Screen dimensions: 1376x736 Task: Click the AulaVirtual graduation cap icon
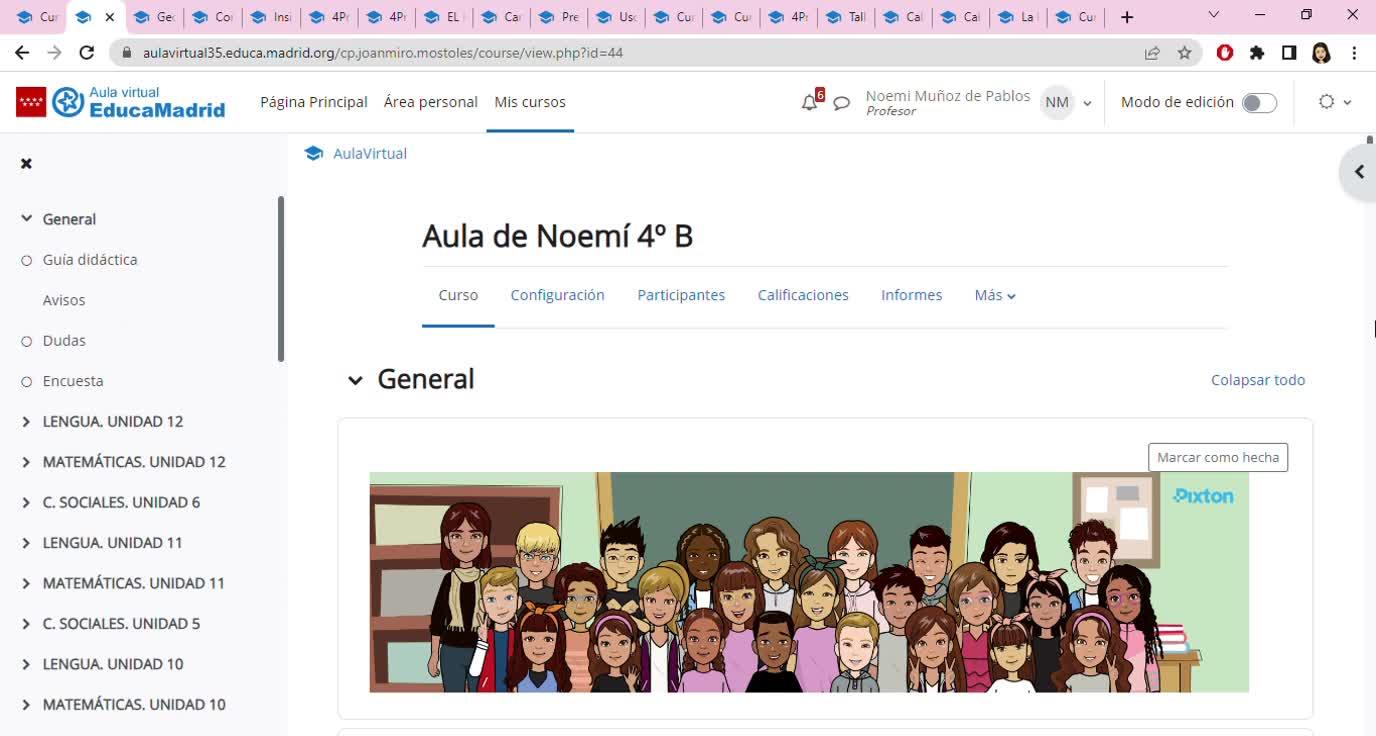pyautogui.click(x=314, y=153)
